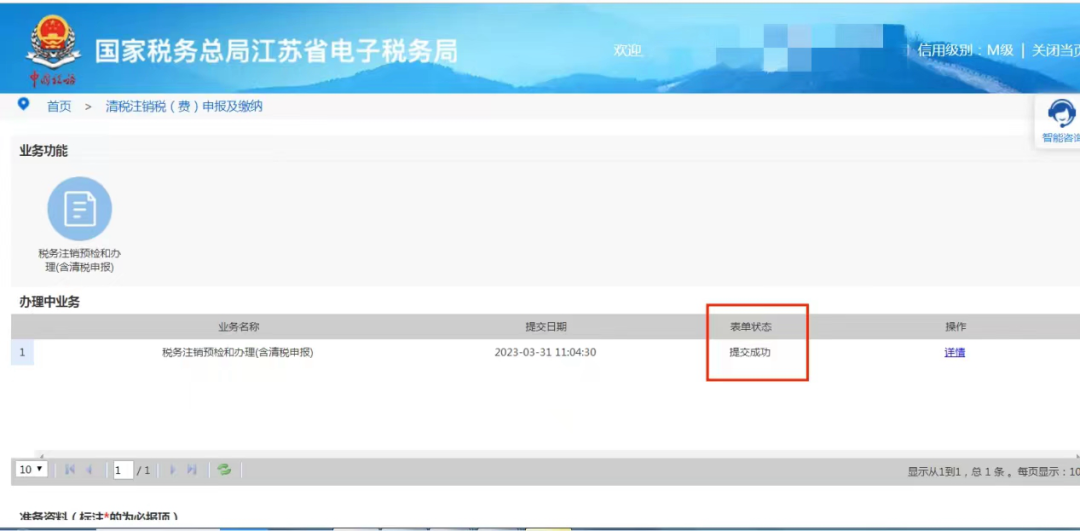Viewport: 1080px width, 531px height.
Task: Click the 表单状态 column header
Action: (x=751, y=327)
